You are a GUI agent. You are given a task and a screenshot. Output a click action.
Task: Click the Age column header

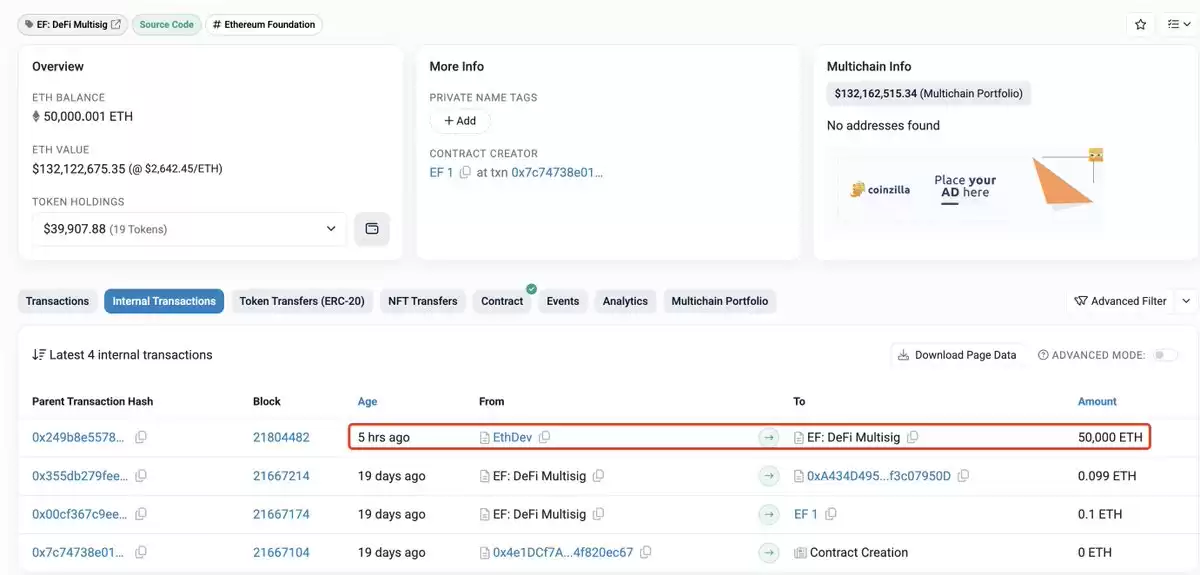click(x=367, y=401)
